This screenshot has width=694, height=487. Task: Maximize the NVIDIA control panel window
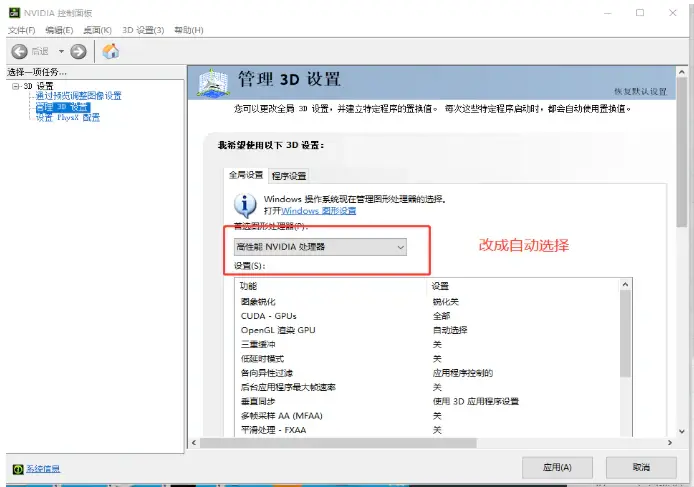click(640, 13)
